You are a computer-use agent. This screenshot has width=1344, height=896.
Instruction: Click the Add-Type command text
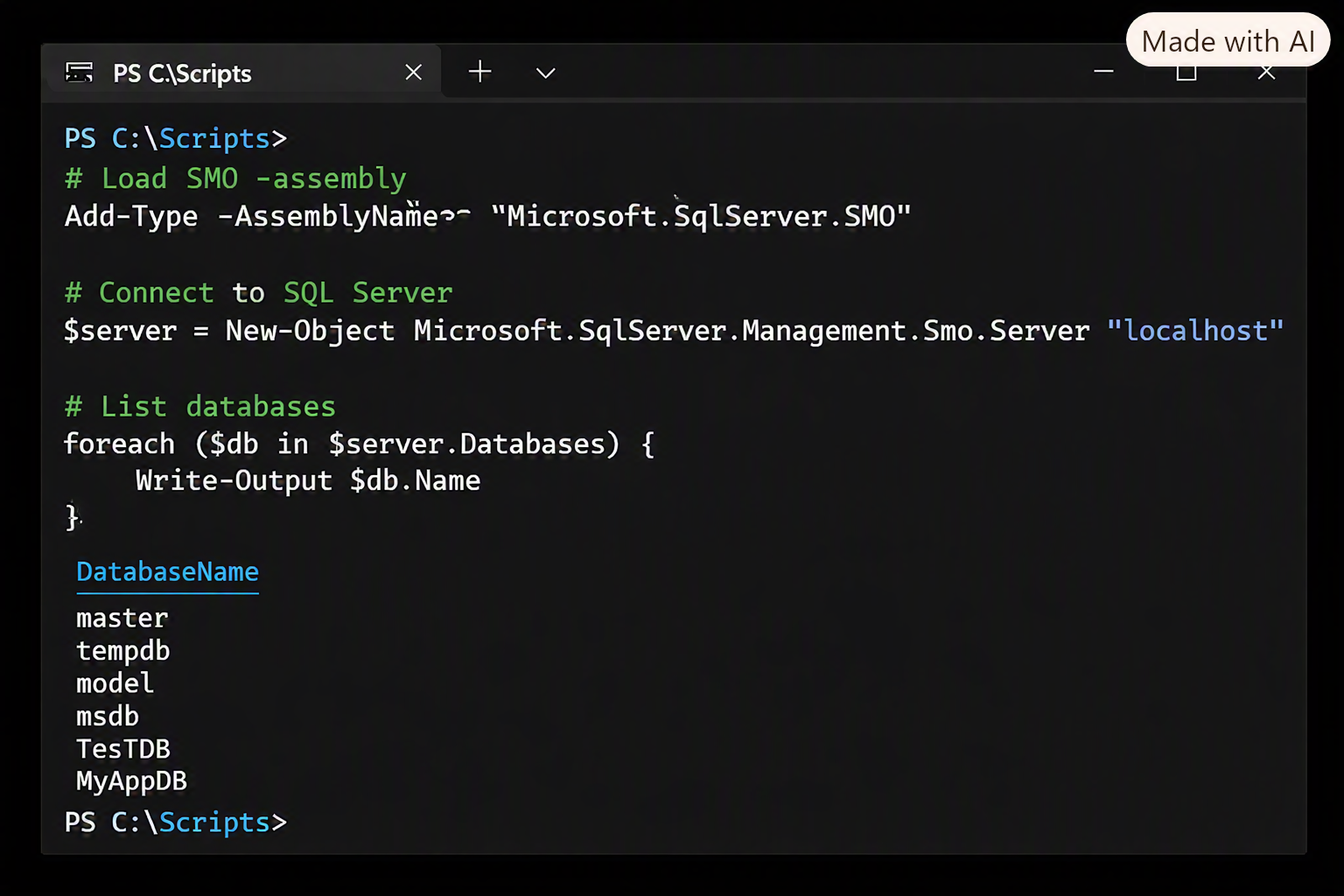point(131,216)
